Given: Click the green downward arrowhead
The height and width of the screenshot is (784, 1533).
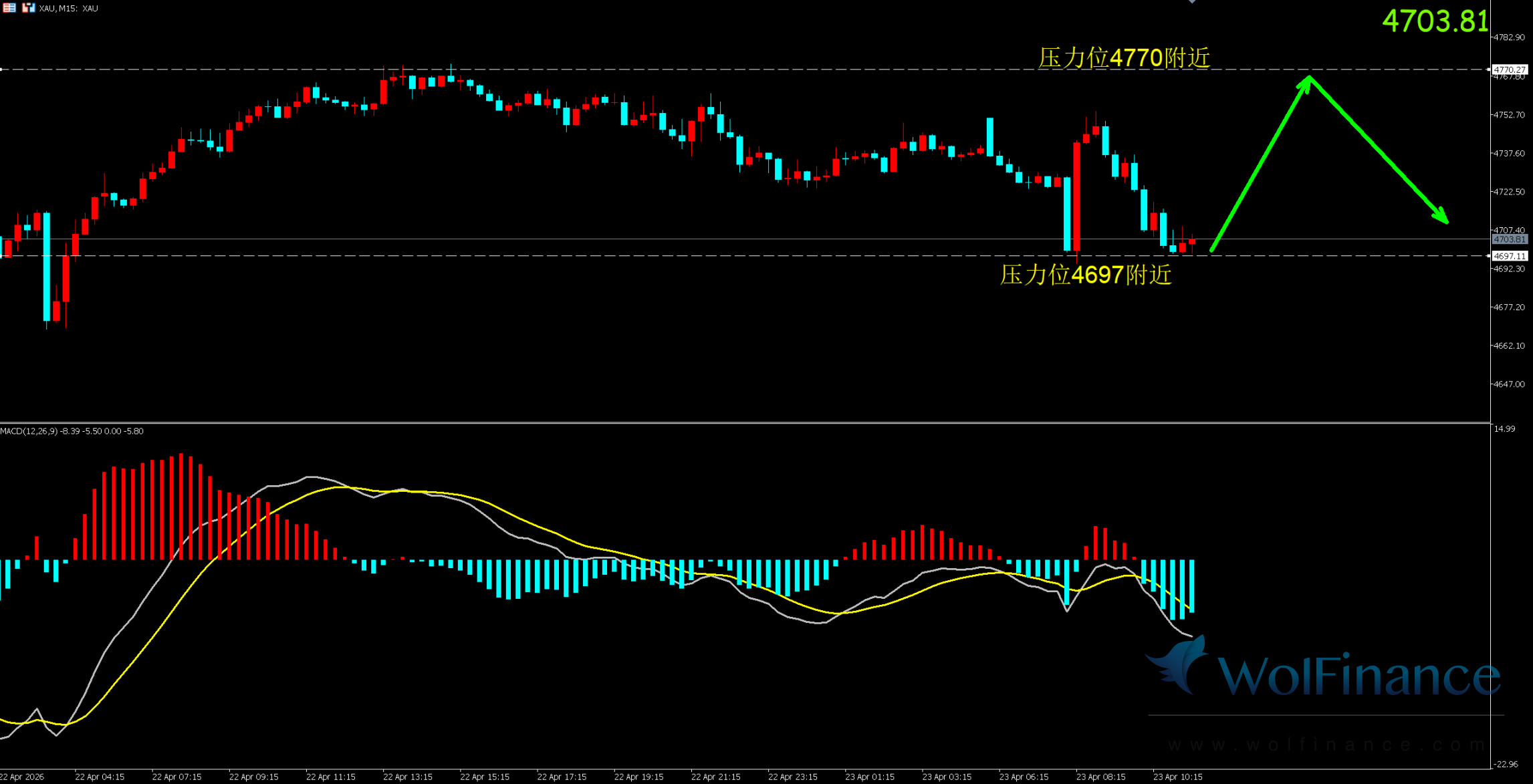Looking at the screenshot, I should pyautogui.click(x=1441, y=217).
